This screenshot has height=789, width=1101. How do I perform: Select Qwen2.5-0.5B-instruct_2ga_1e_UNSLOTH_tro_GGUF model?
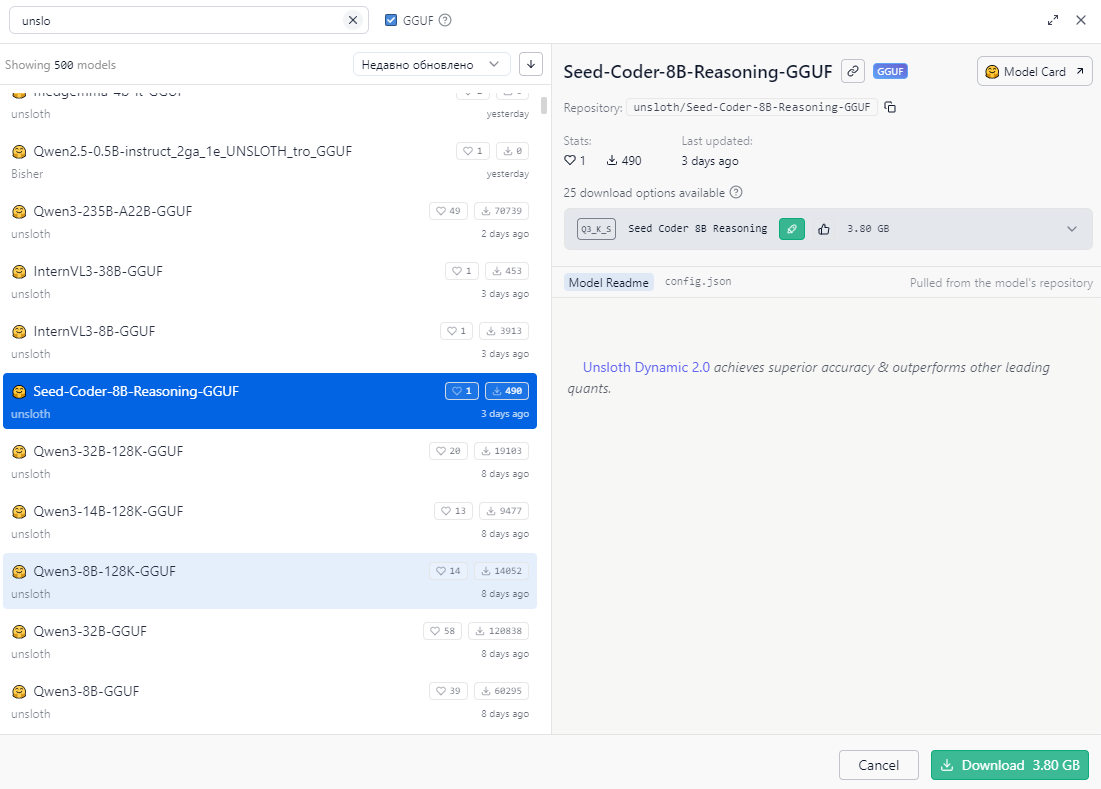pyautogui.click(x=270, y=161)
